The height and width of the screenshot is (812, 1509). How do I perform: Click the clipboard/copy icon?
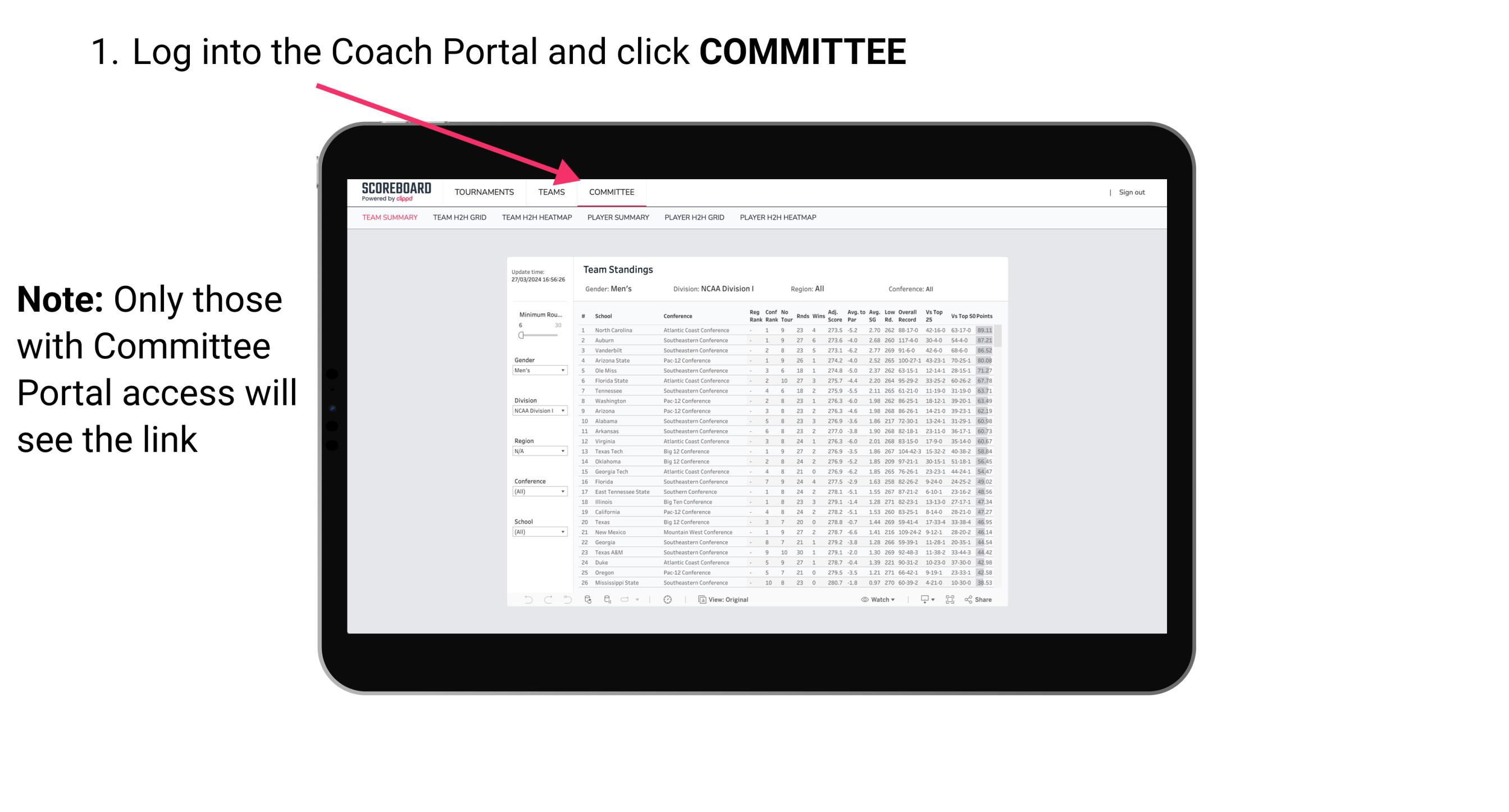[x=701, y=600]
